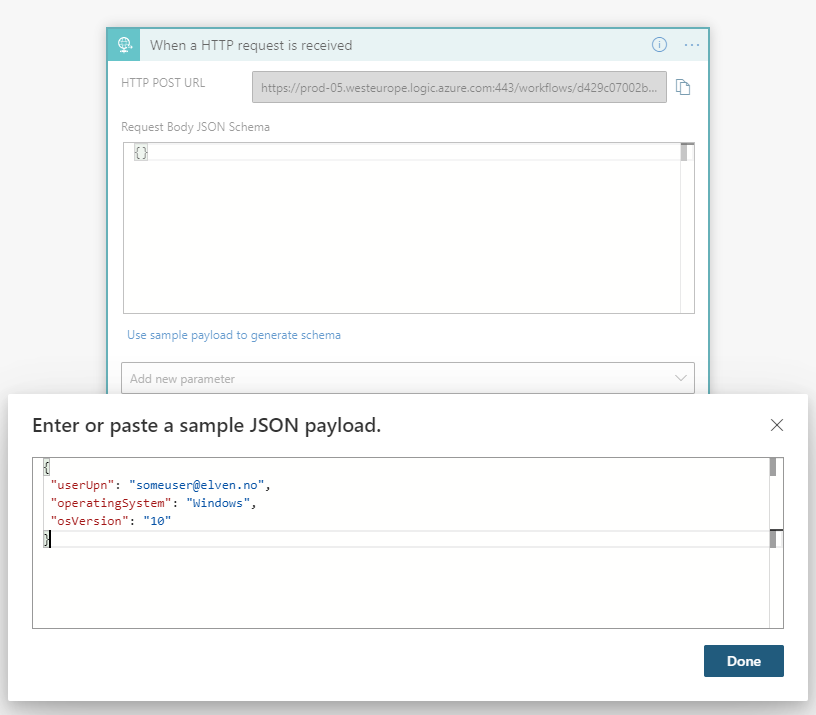Click the "10" value in payload
Viewport: 816px width, 715px height.
pos(157,521)
